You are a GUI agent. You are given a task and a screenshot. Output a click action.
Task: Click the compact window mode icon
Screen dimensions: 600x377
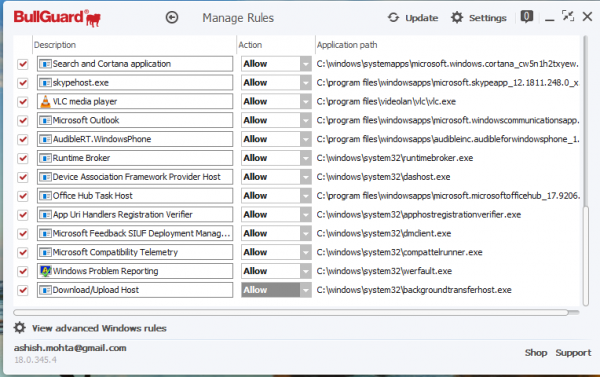[568, 16]
